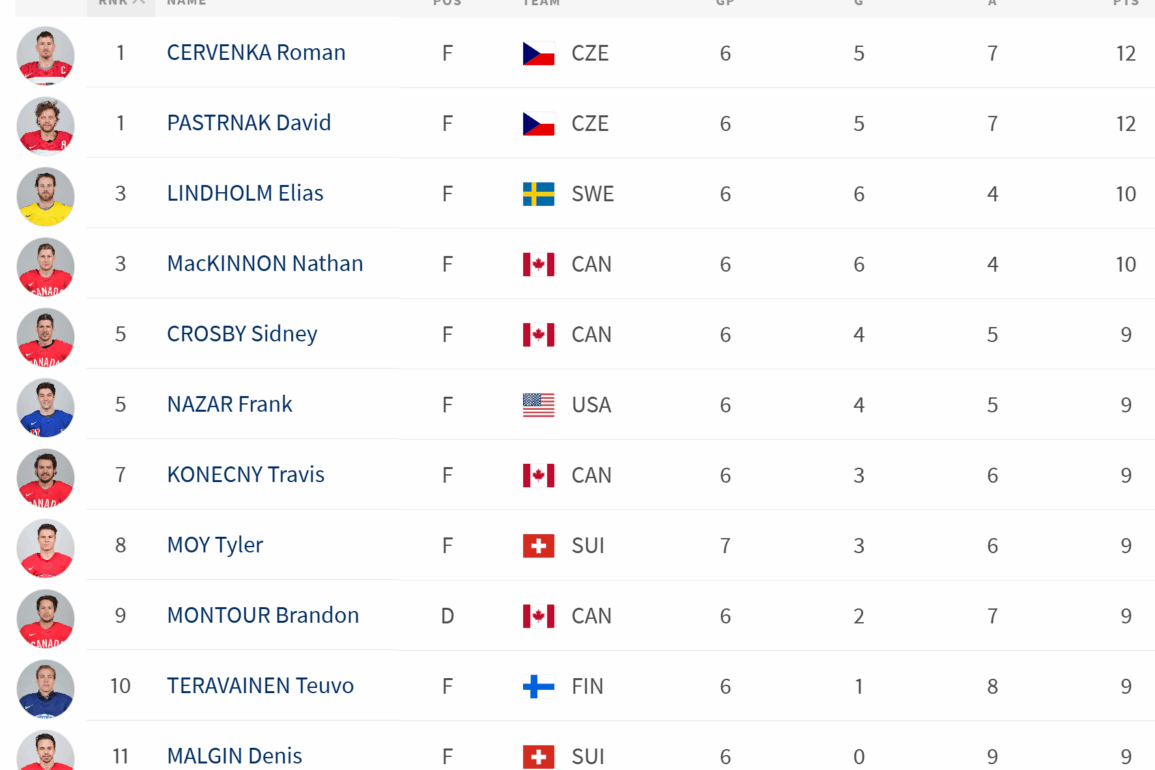Sort by PTS column header
The width and height of the screenshot is (1155, 770).
point(1126,3)
